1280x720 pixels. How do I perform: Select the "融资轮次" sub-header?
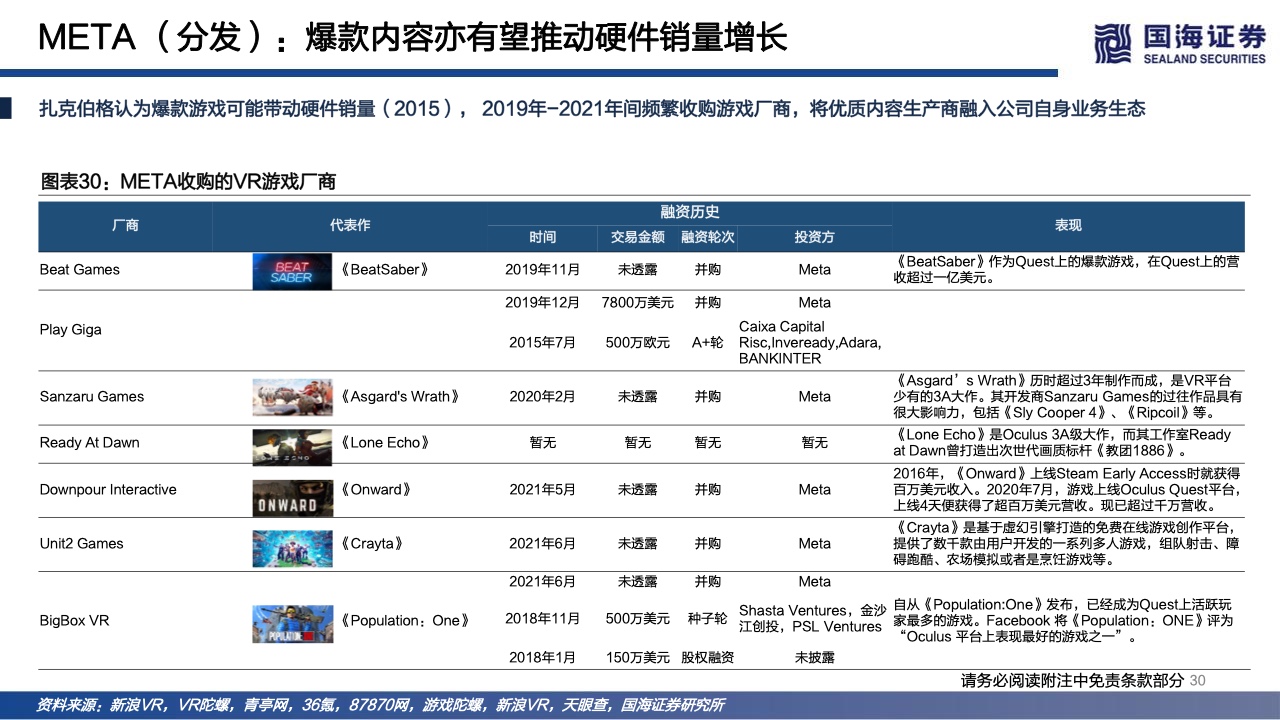(x=708, y=238)
